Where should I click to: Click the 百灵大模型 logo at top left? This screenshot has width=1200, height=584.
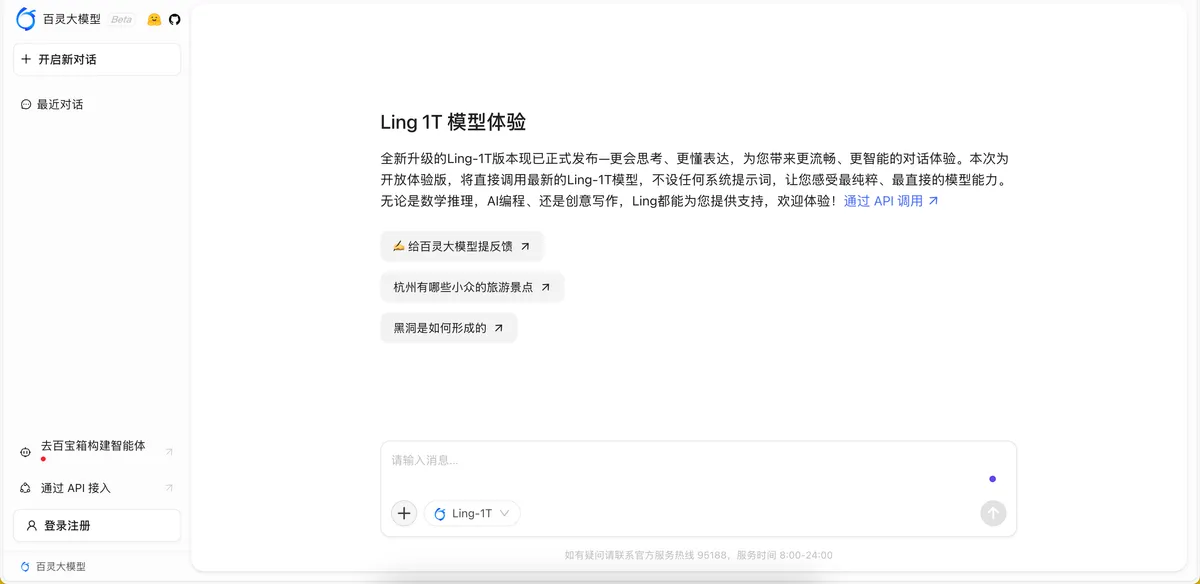click(26, 19)
